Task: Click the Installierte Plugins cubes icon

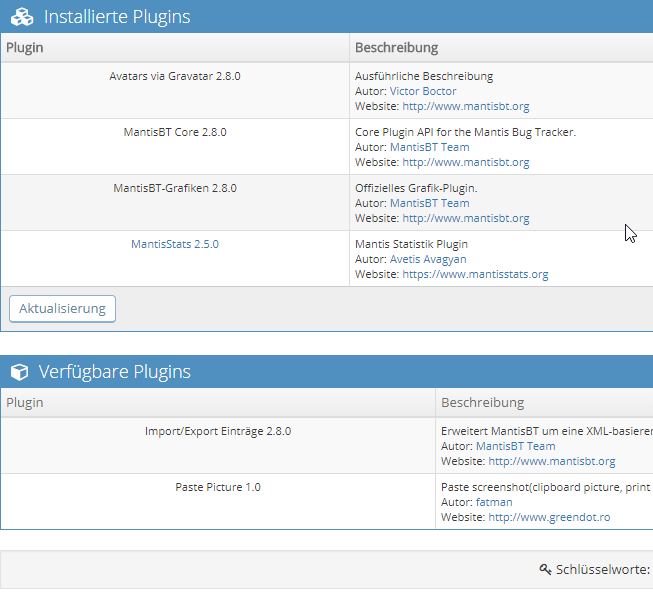Action: (x=22, y=17)
